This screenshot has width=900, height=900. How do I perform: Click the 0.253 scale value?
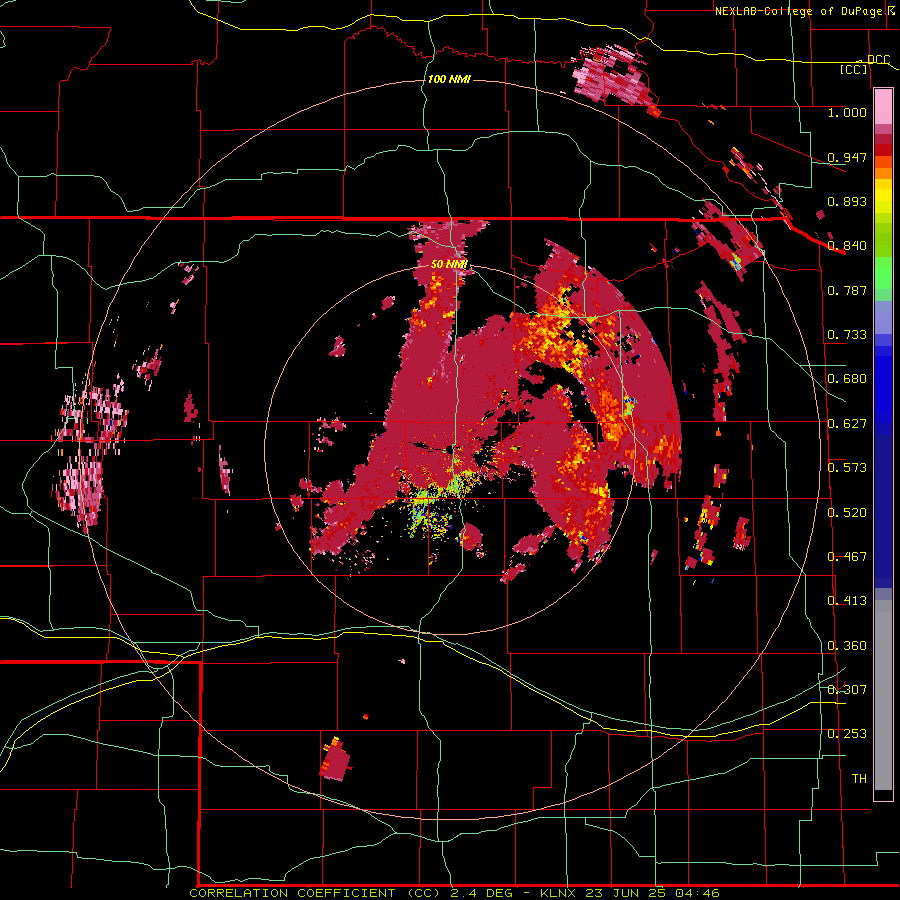coord(847,734)
